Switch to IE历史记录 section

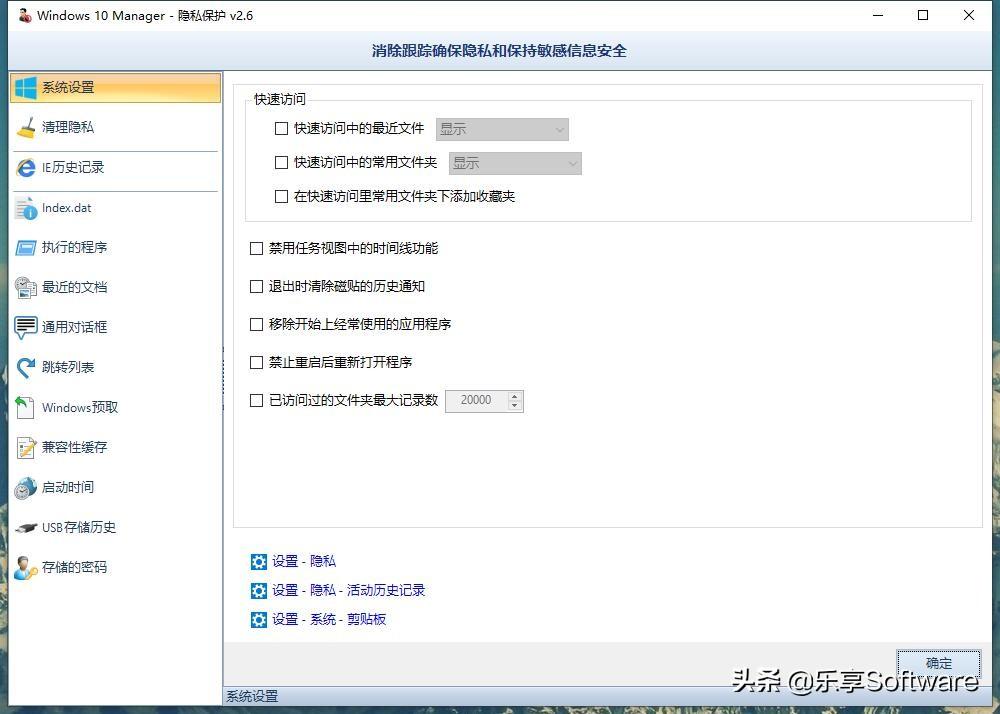tap(115, 168)
